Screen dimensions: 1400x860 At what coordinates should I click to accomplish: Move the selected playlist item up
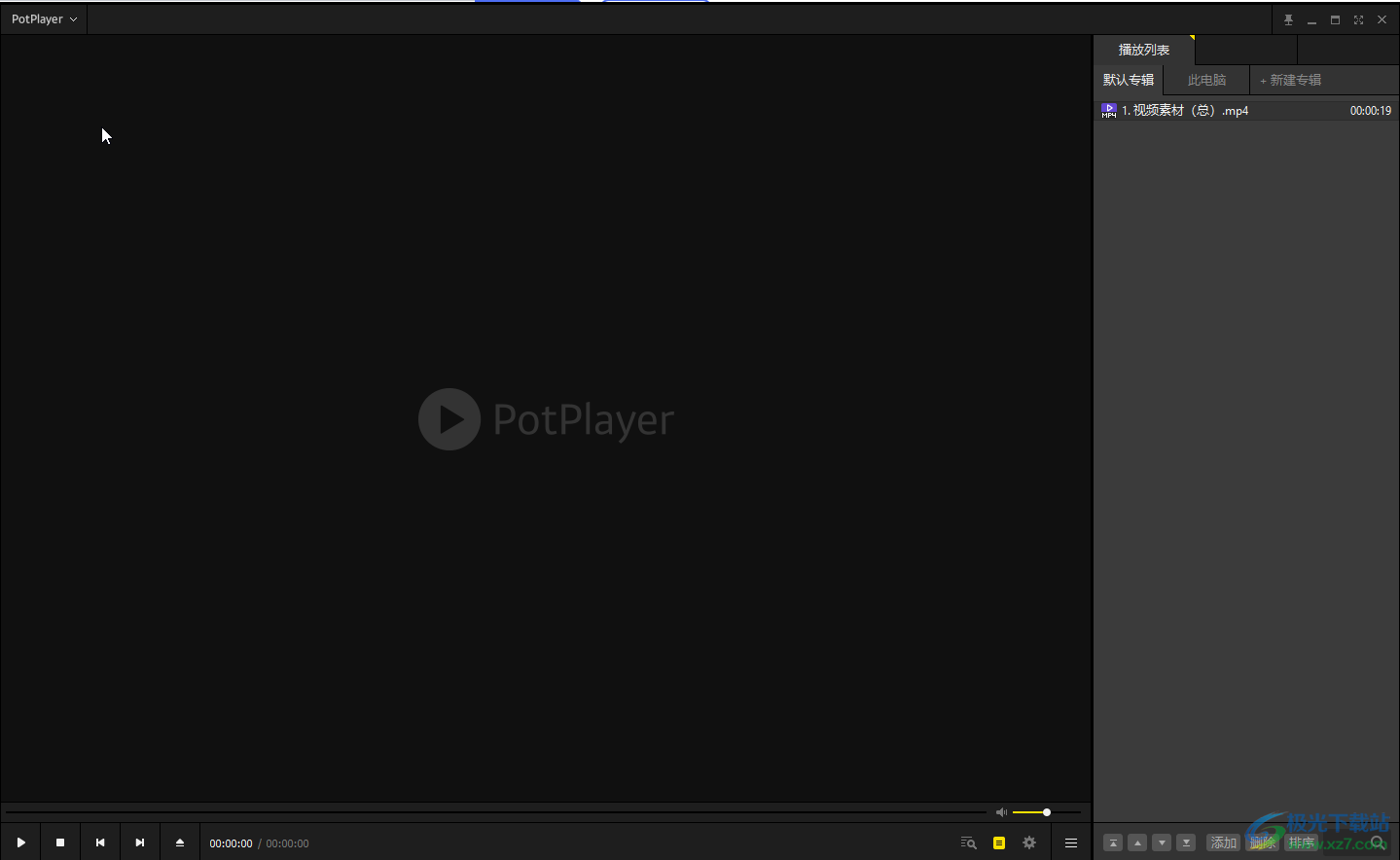pos(1137,843)
